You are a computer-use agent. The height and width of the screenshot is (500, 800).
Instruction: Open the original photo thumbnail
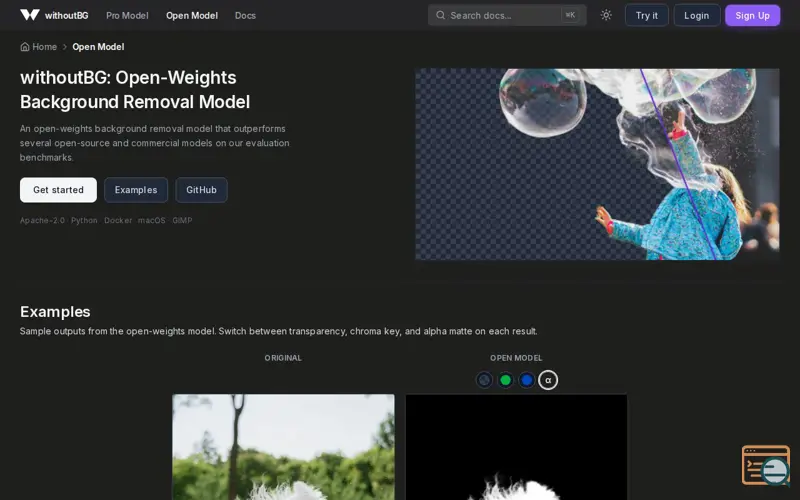coord(283,447)
